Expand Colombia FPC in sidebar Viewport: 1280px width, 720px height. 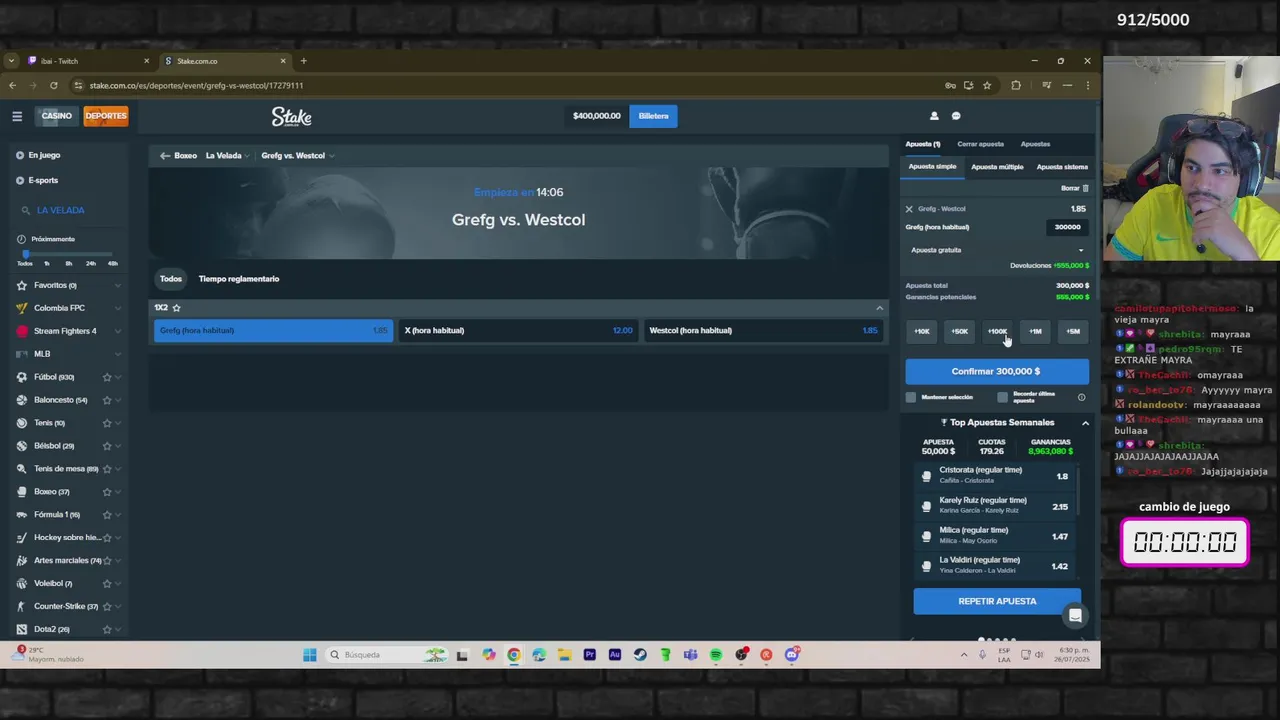[x=118, y=308]
